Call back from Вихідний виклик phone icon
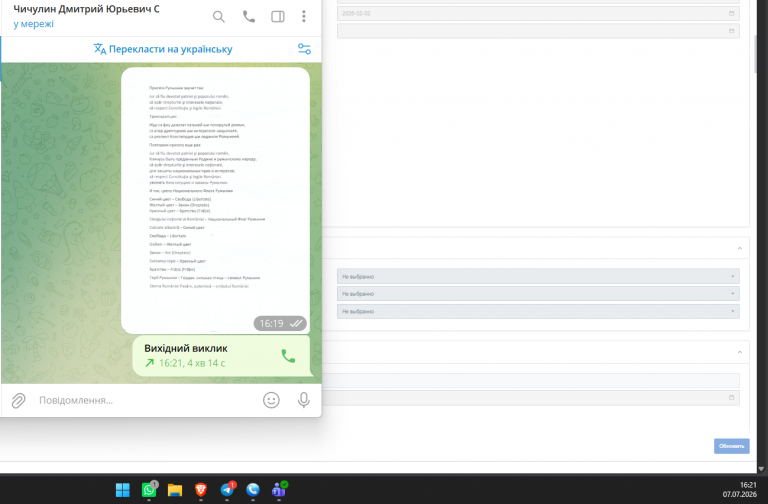The image size is (768, 504). [x=288, y=356]
